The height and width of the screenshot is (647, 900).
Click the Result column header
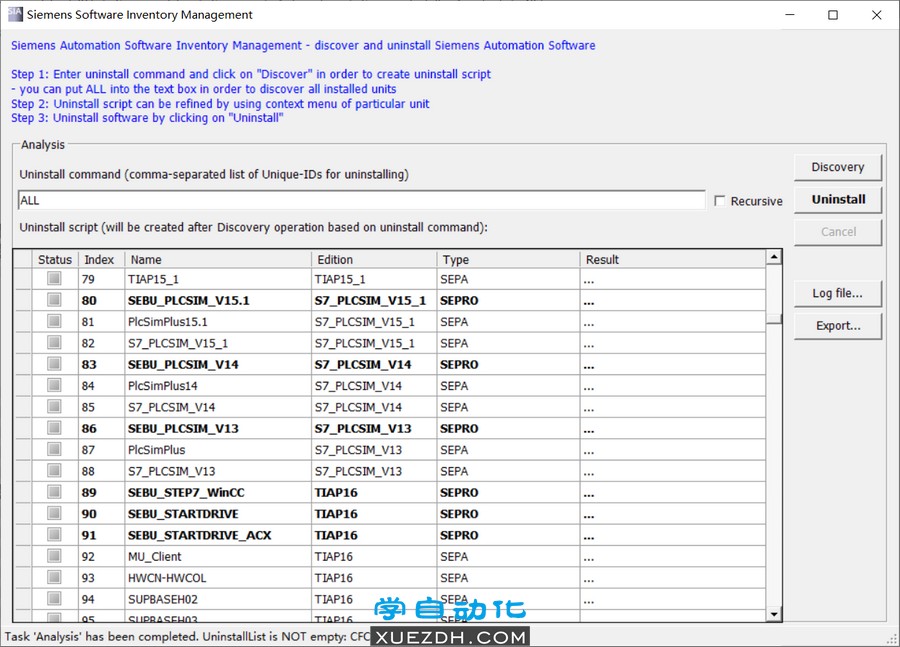[673, 259]
